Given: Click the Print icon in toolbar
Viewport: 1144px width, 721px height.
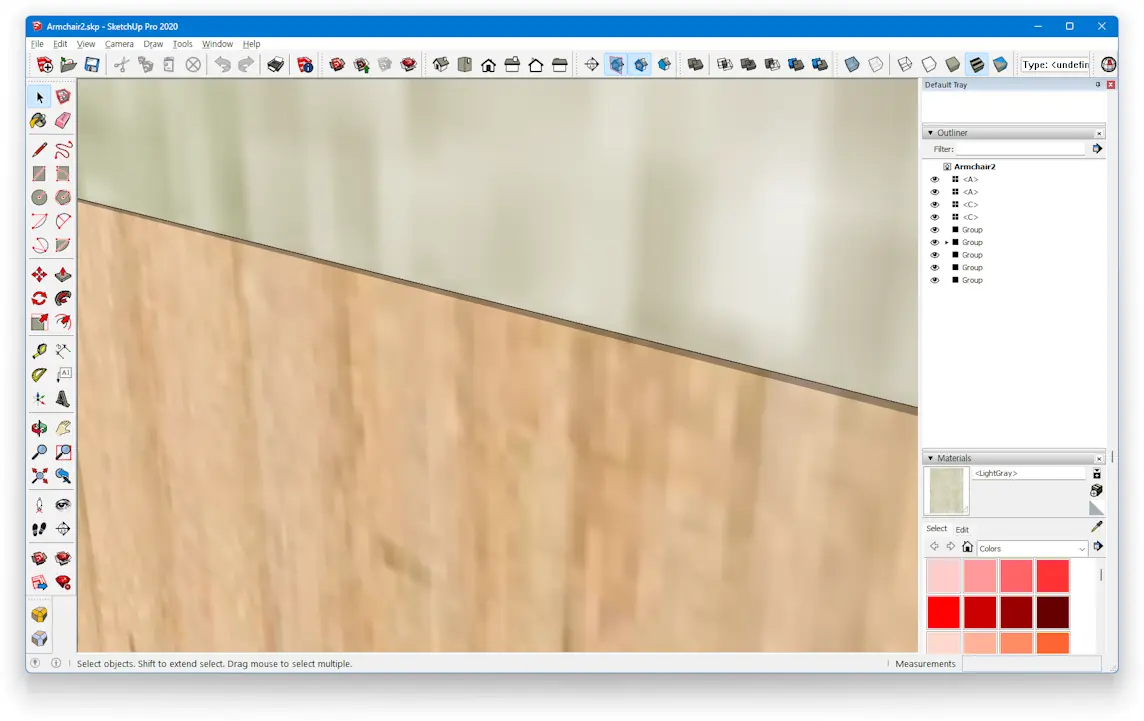Looking at the screenshot, I should (275, 65).
